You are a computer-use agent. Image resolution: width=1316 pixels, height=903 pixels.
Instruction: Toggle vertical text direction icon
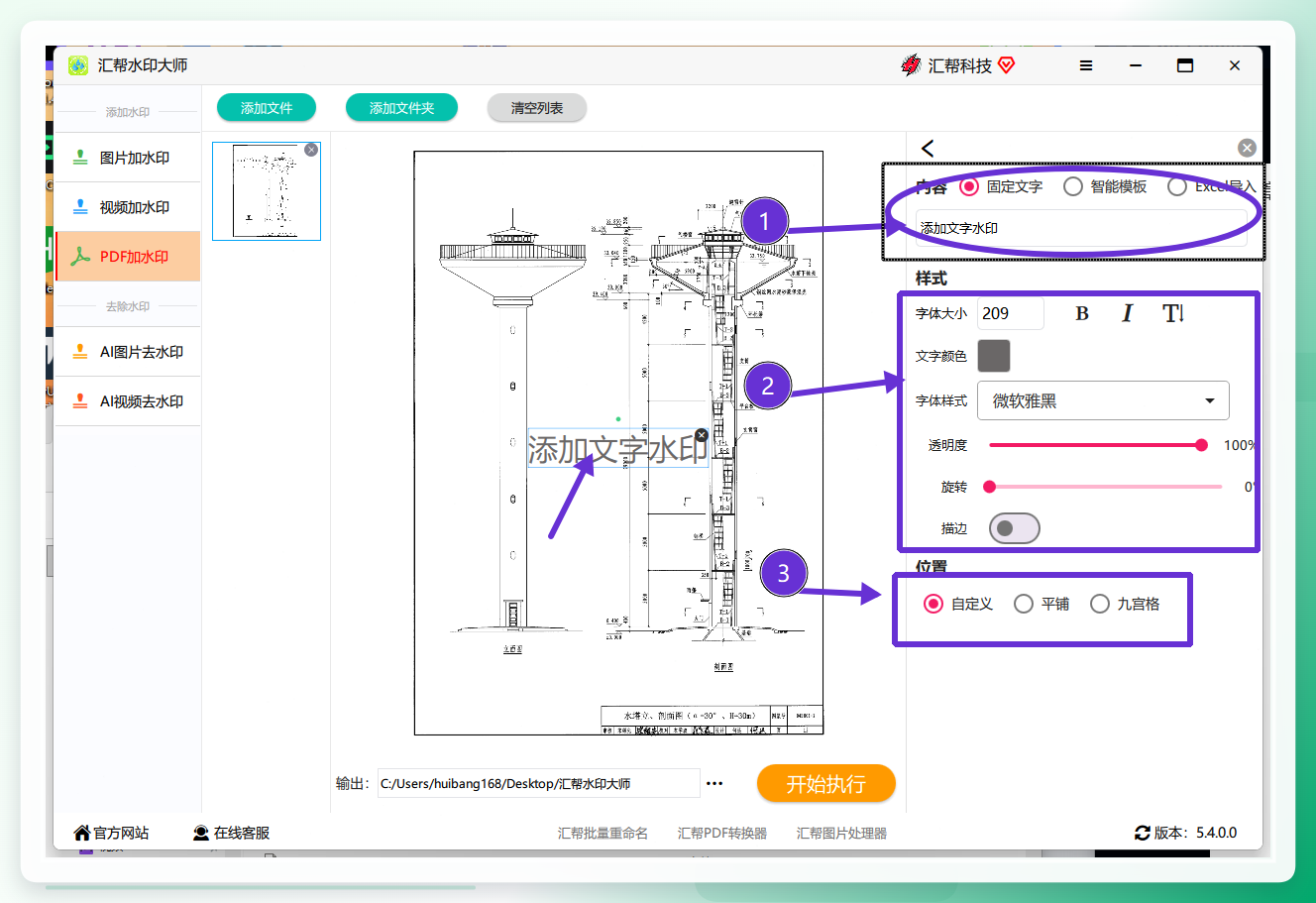click(x=1173, y=314)
